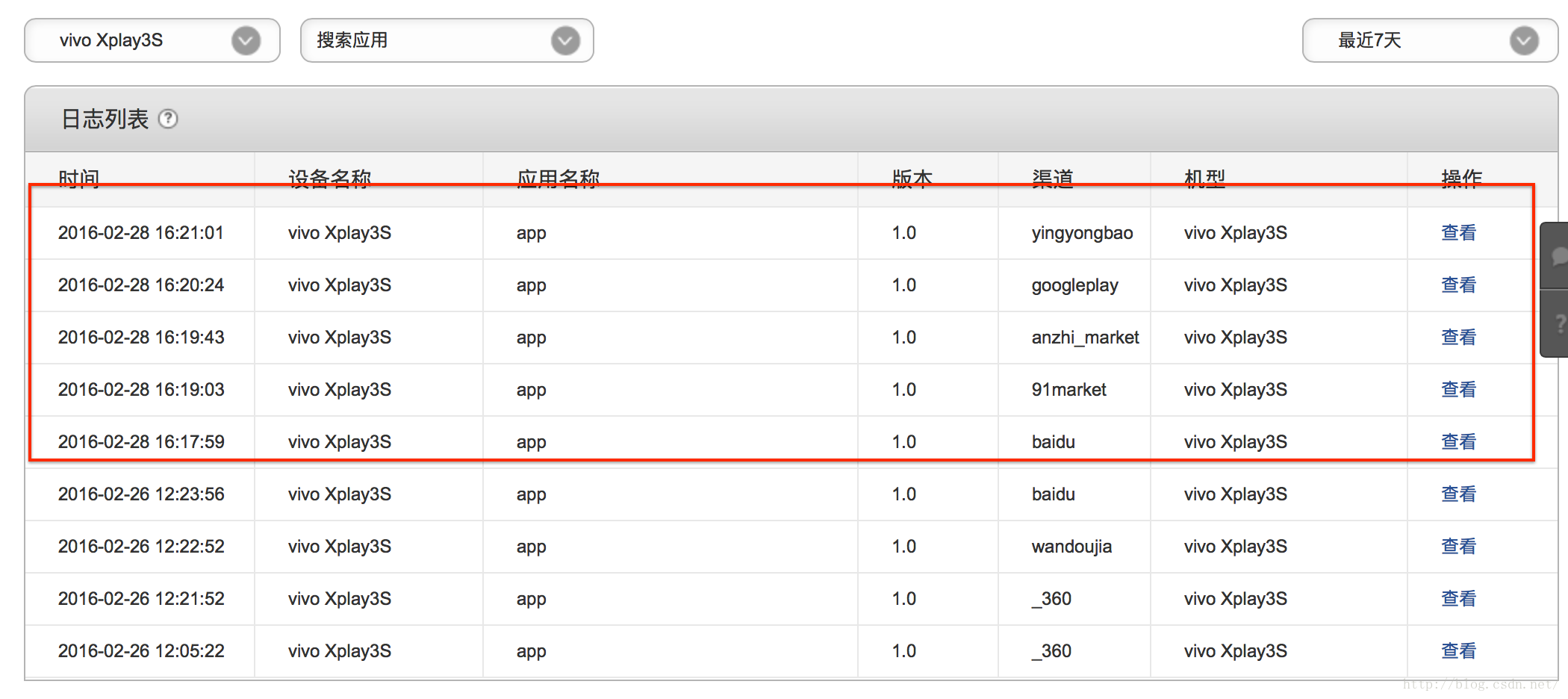Viewport: 1568px width, 699px height.
Task: View log from 2016-02-26 12:21:52
Action: pos(1458,599)
